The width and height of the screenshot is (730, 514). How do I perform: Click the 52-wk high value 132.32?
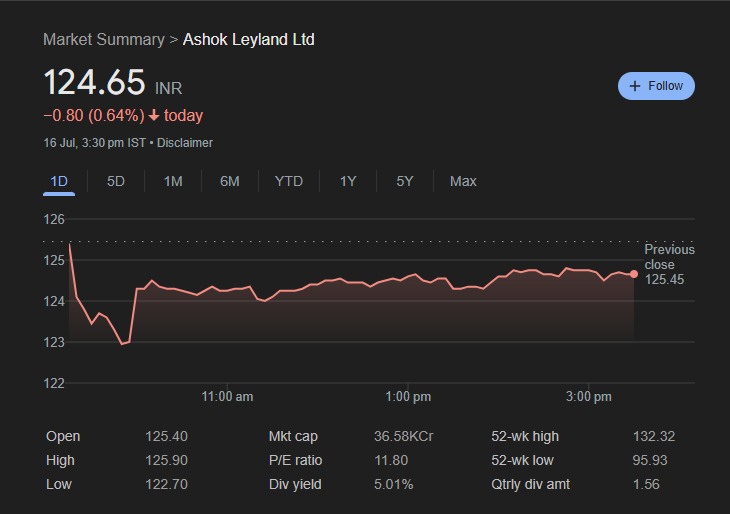pyautogui.click(x=654, y=436)
